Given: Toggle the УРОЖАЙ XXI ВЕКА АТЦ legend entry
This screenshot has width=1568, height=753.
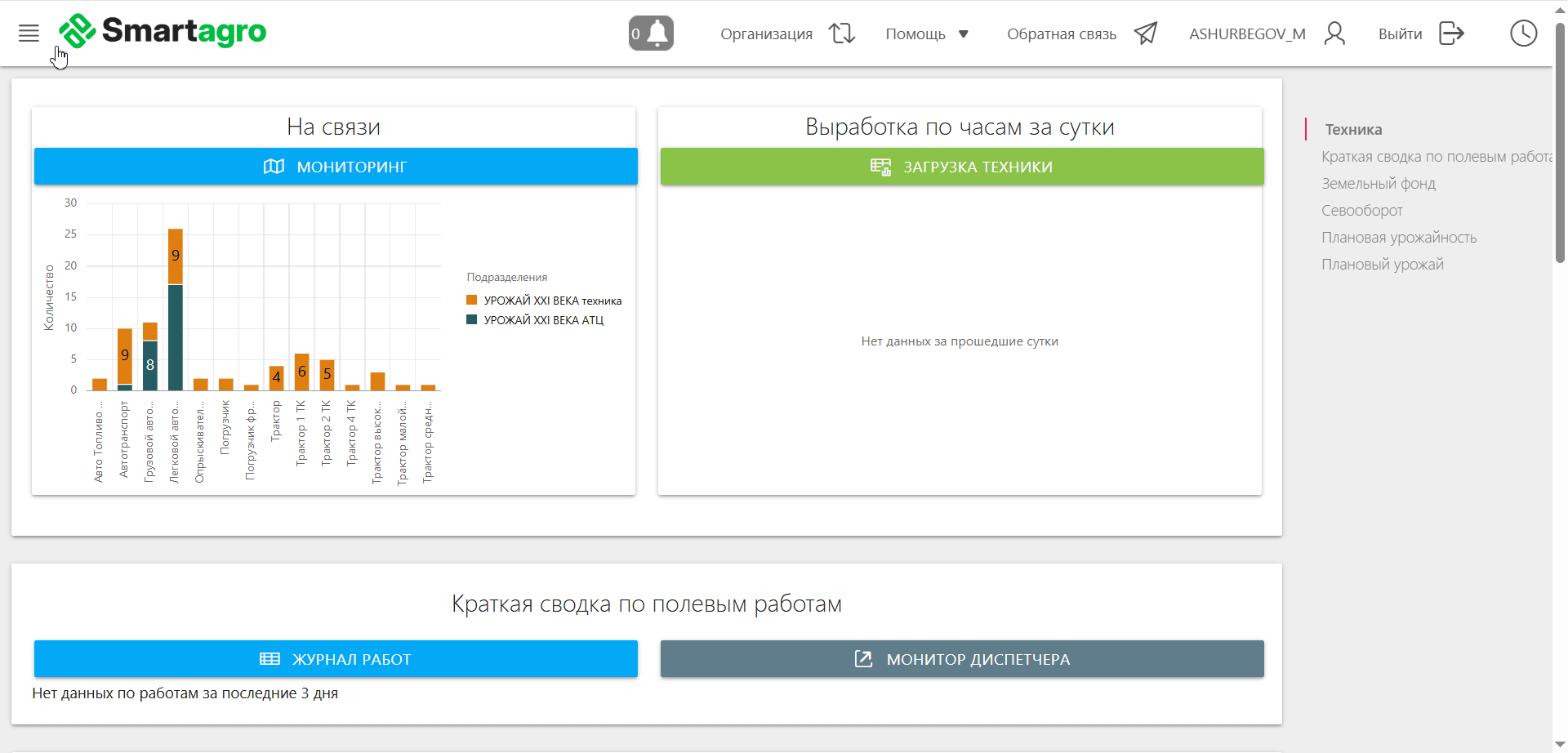Looking at the screenshot, I should 543,320.
